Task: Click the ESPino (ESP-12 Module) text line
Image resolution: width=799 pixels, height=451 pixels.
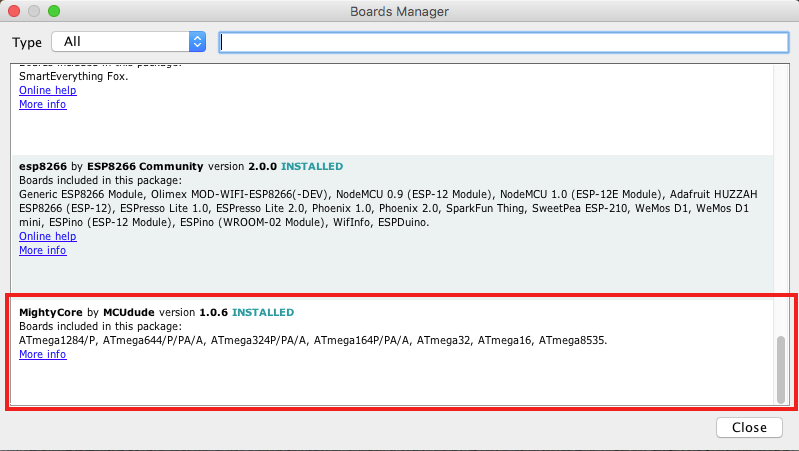Action: (224, 223)
